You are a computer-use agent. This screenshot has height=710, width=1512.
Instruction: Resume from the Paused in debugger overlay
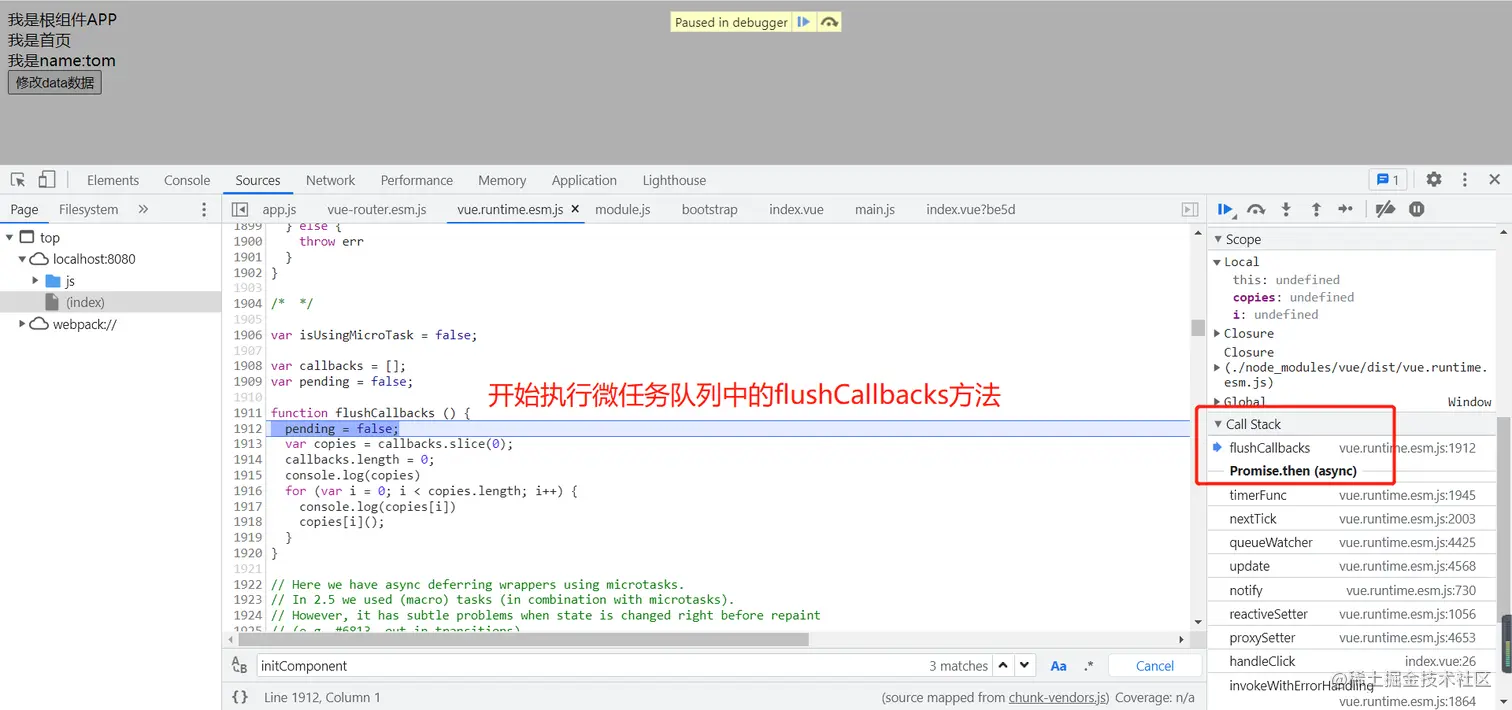(804, 22)
